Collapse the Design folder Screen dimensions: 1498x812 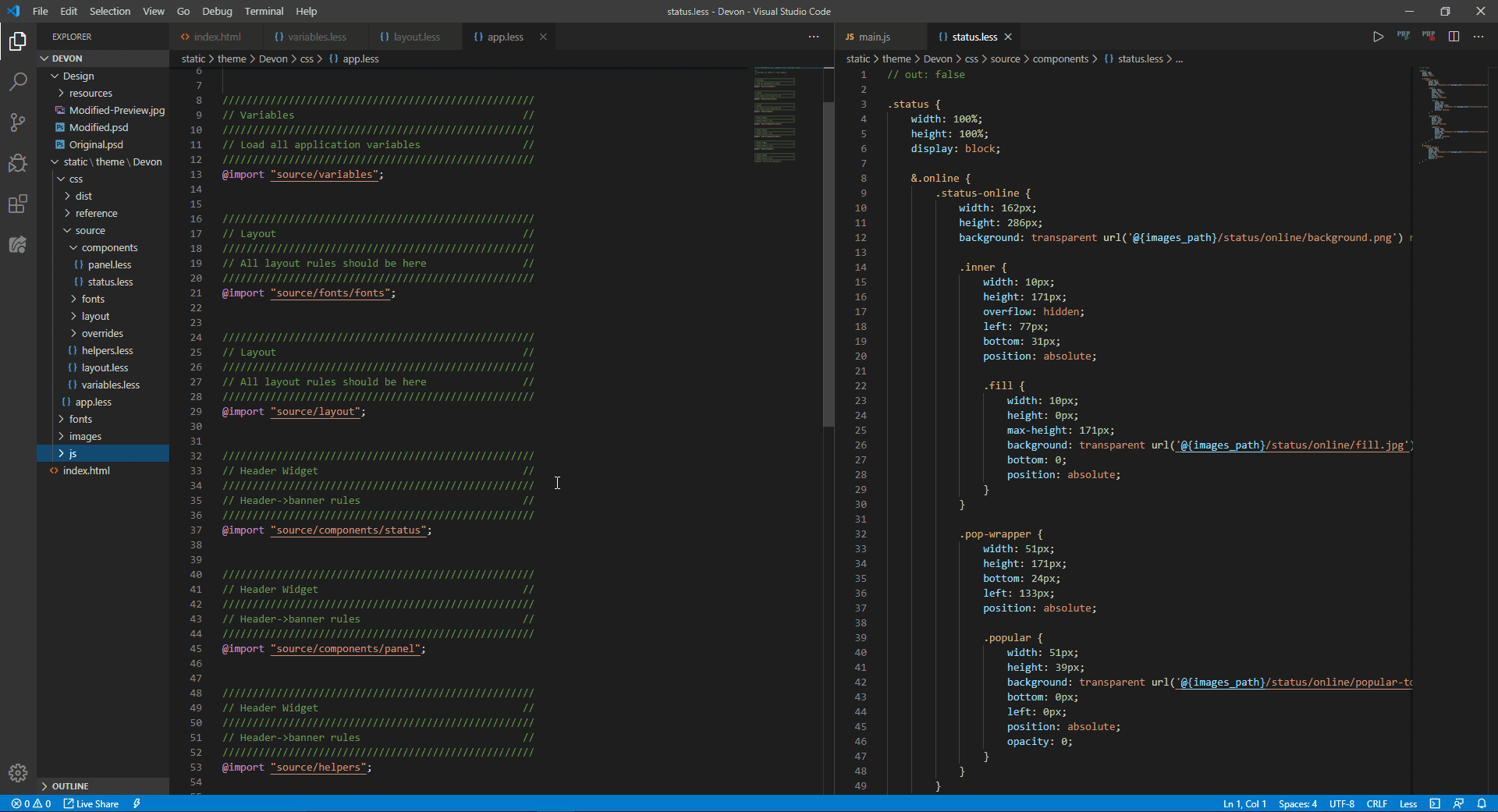(103, 76)
